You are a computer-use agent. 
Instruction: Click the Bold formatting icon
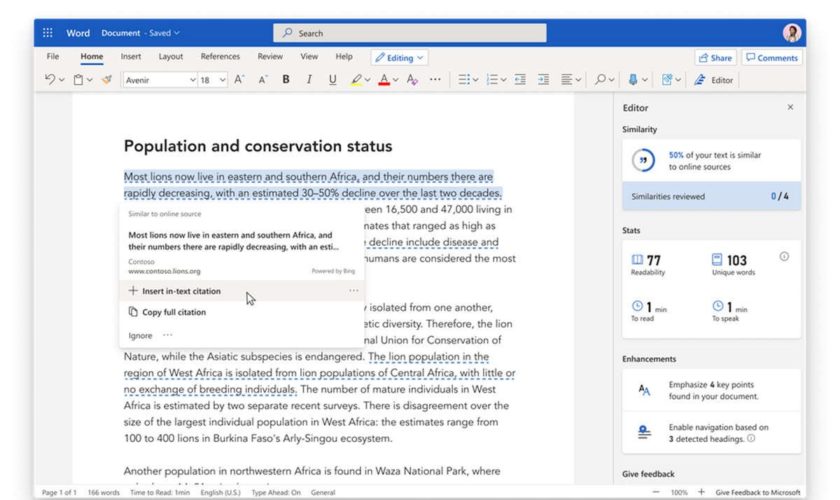[x=285, y=80]
